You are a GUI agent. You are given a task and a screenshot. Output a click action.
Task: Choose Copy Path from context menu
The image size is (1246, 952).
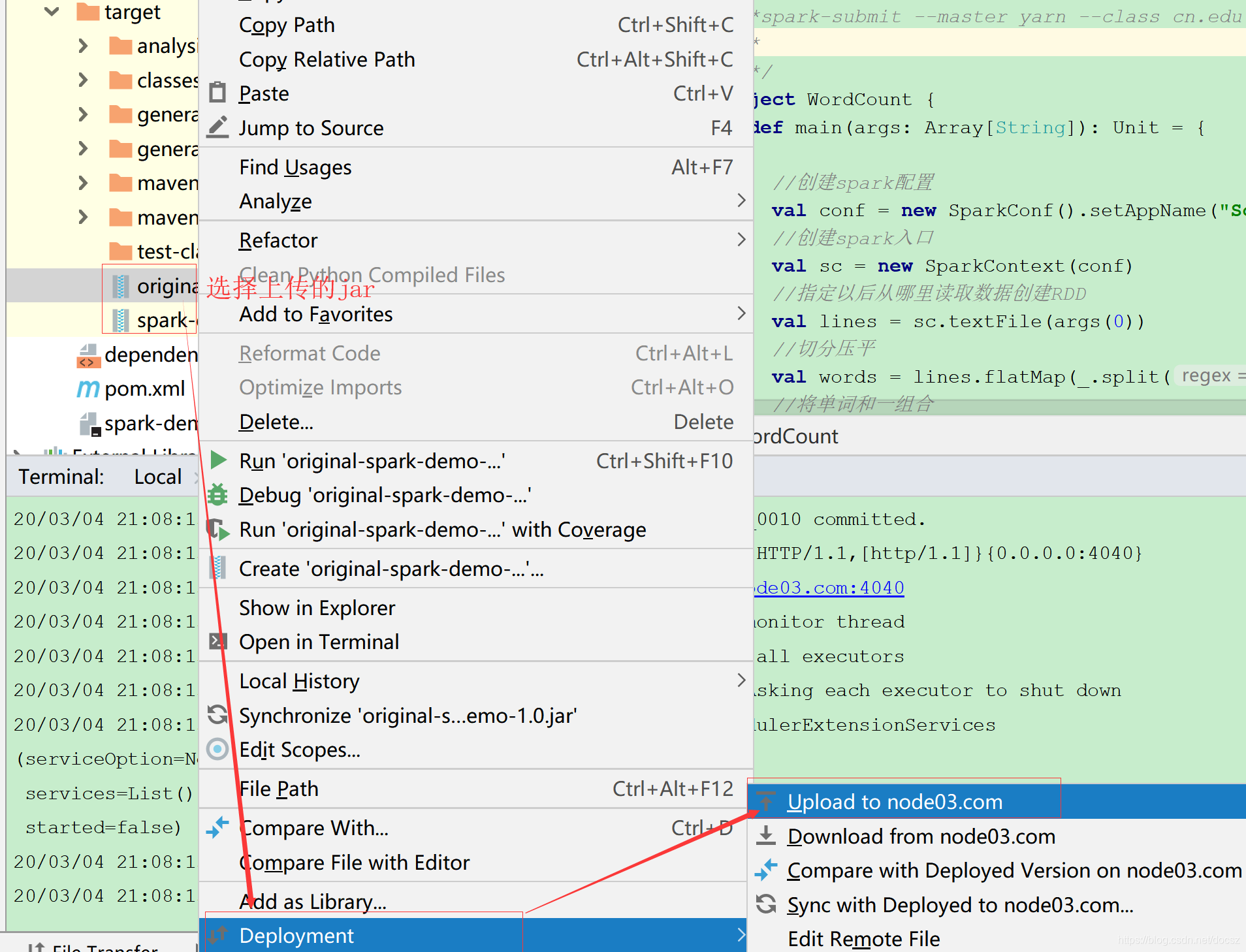[x=476, y=25]
